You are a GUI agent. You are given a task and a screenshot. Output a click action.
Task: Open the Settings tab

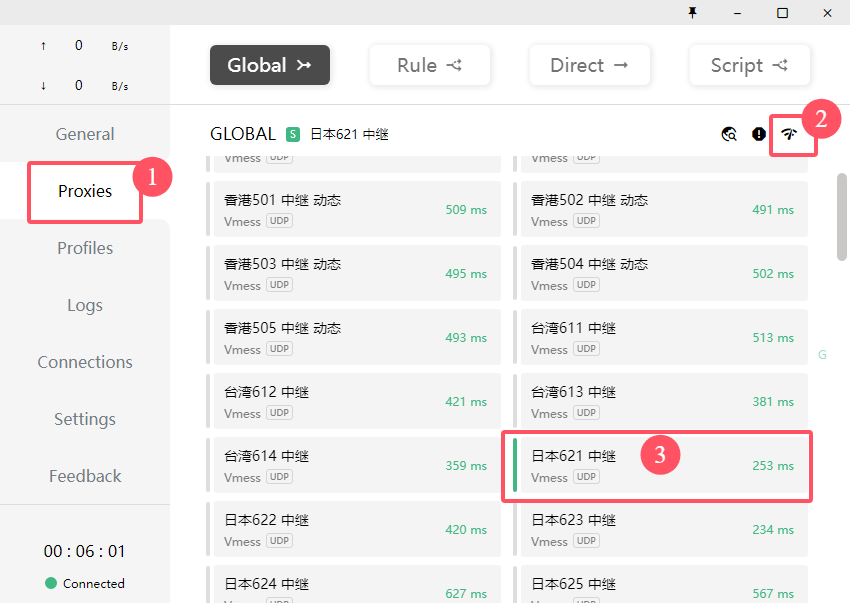coord(85,419)
